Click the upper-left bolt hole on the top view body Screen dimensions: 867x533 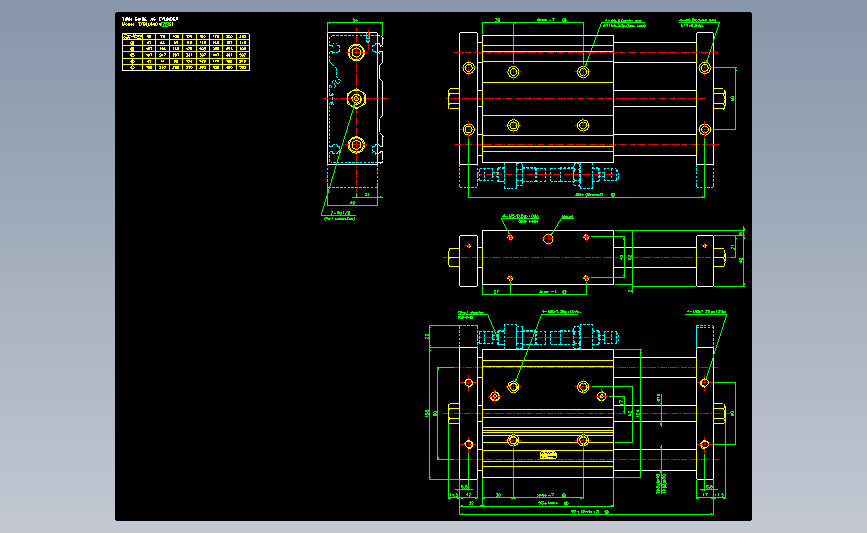[513, 72]
